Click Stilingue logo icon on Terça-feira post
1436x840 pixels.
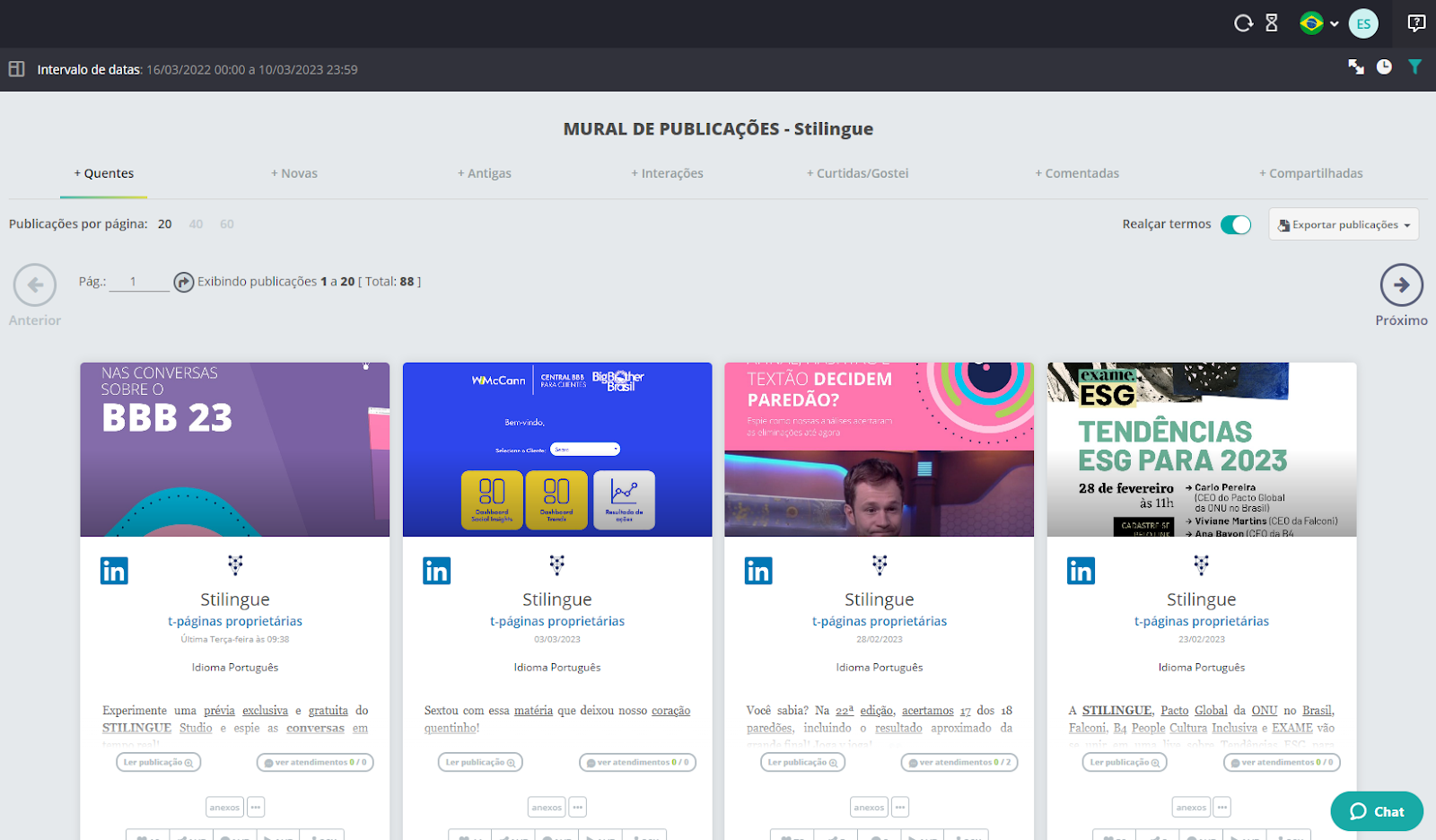(235, 564)
